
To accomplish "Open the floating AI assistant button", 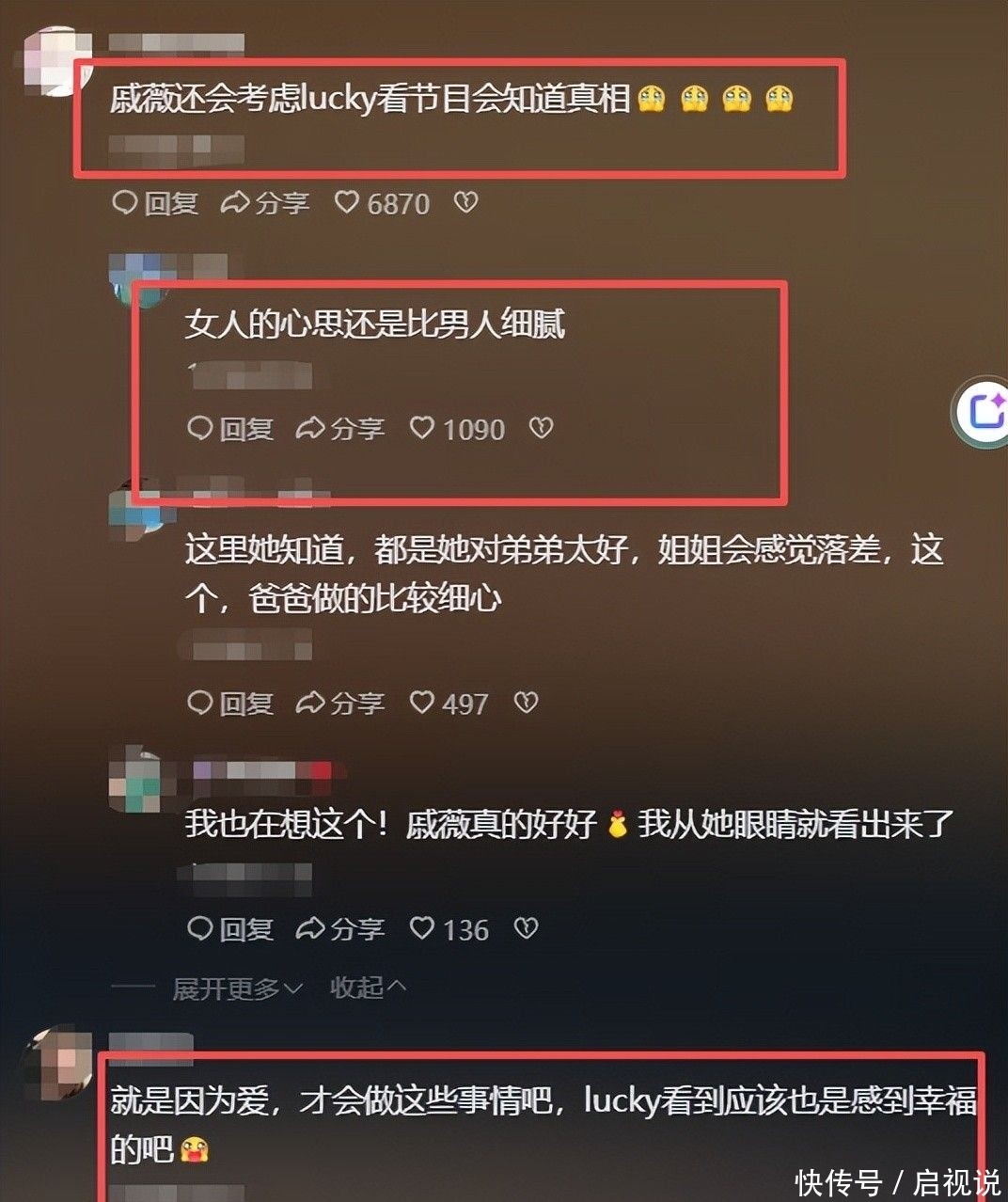I will coord(984,411).
